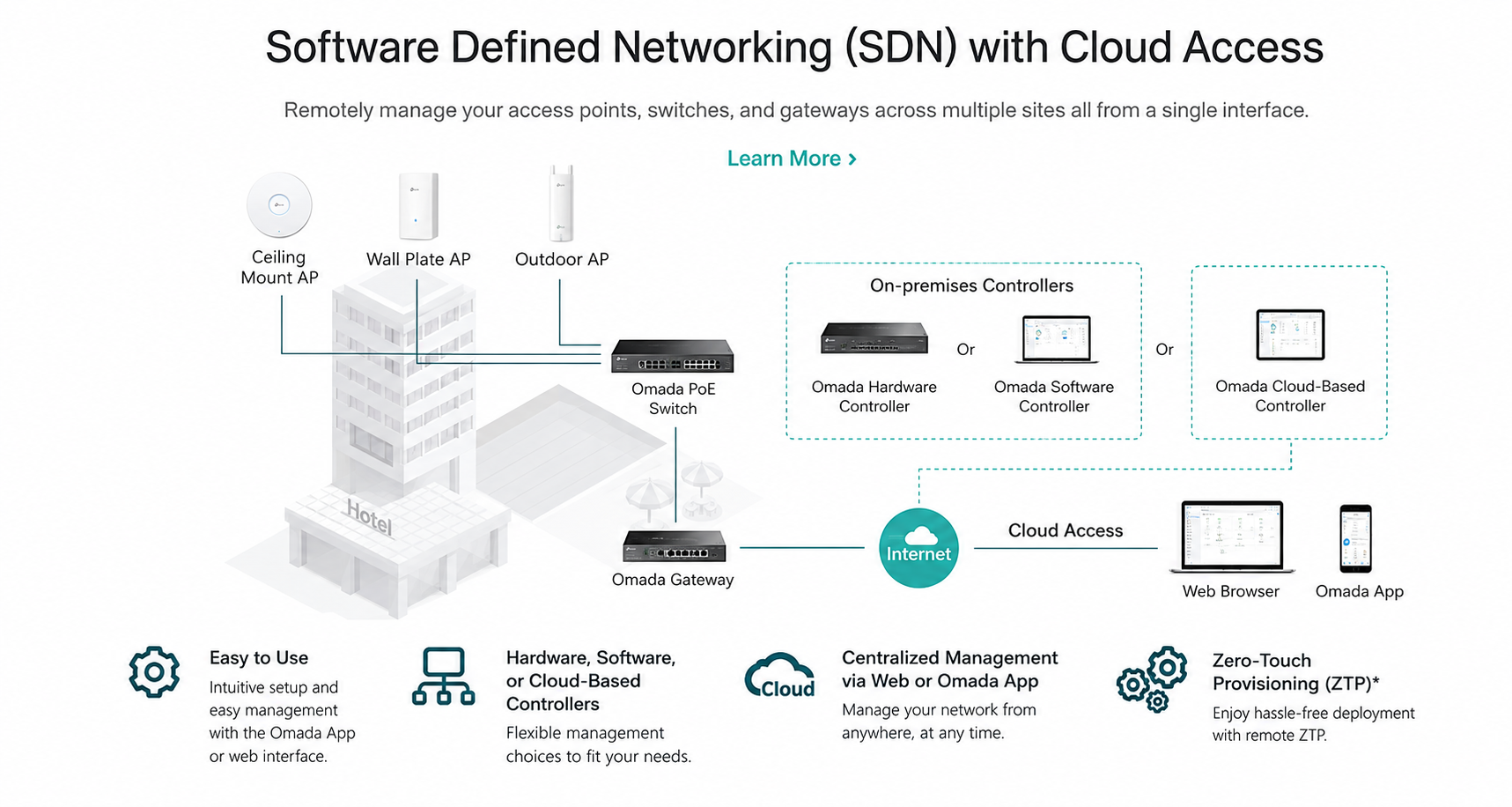Click the 'Ceiling Mount AP' label

pos(279,267)
